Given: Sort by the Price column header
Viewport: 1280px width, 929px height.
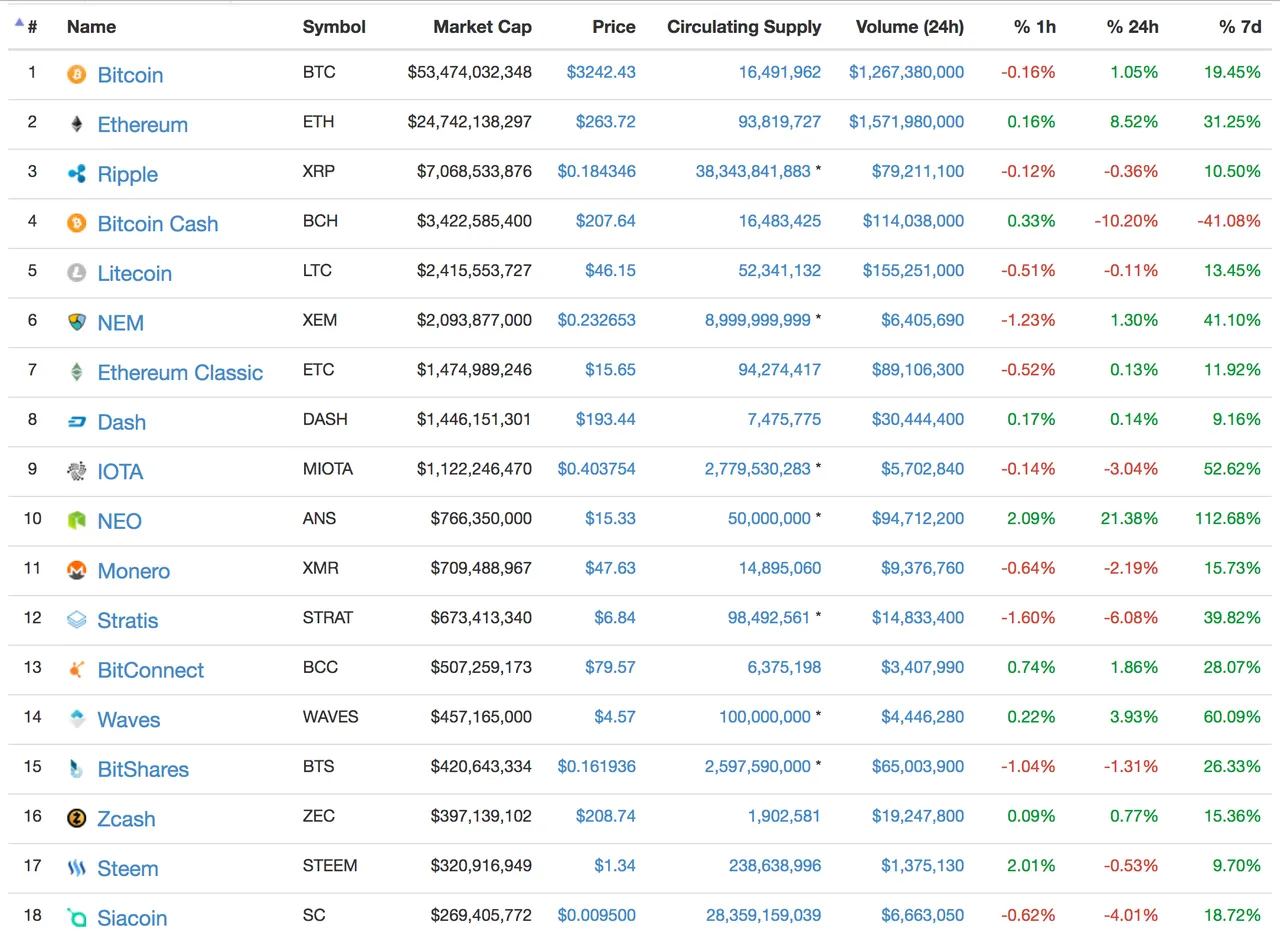Looking at the screenshot, I should click(613, 27).
